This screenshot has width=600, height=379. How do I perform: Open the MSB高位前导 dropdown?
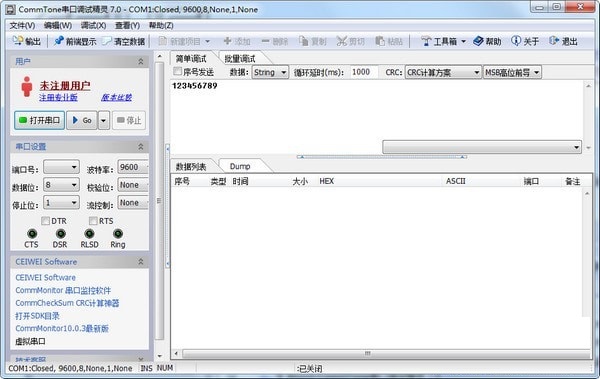[x=512, y=72]
